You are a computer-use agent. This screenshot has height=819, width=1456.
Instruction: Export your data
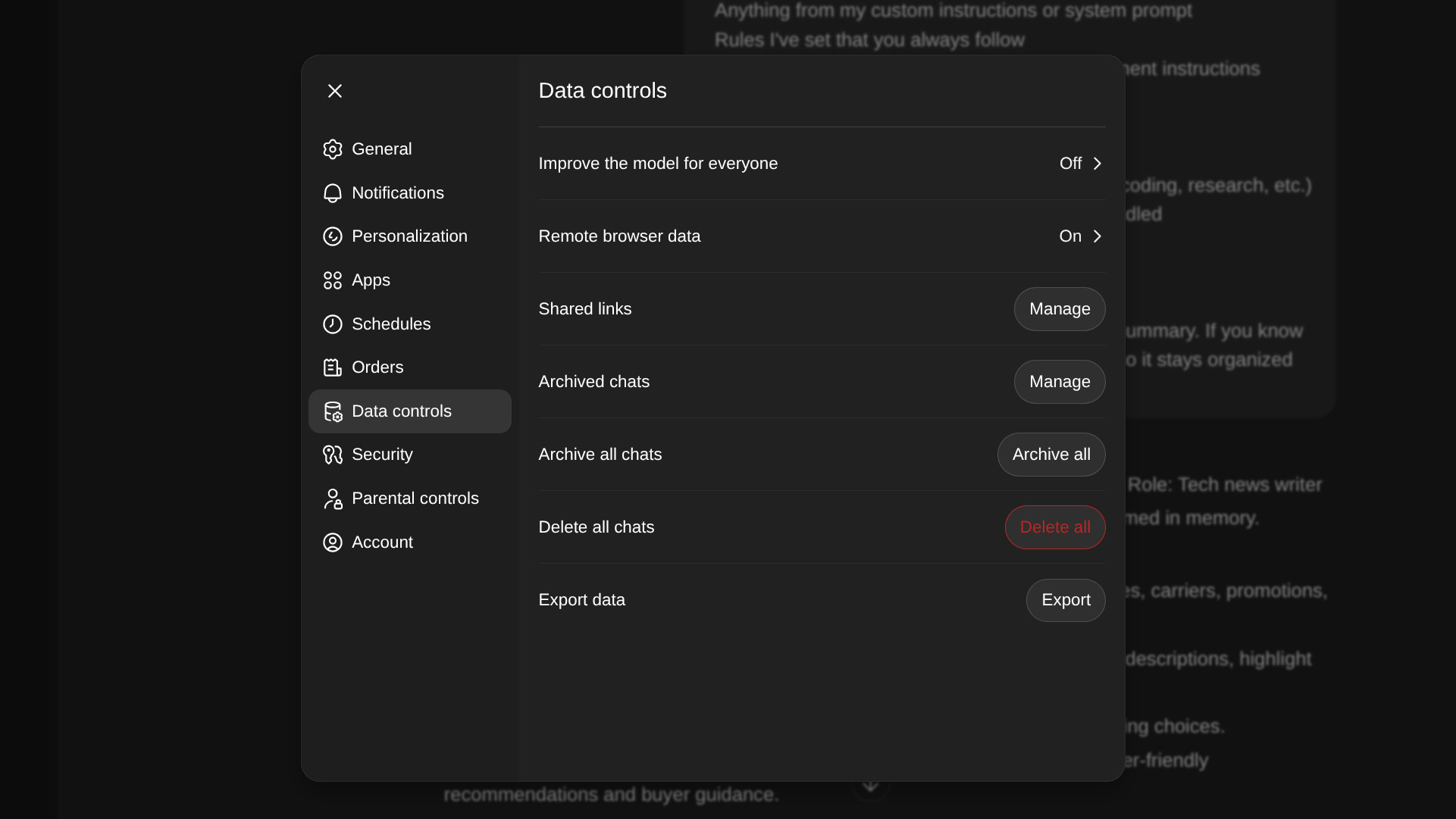(1065, 599)
